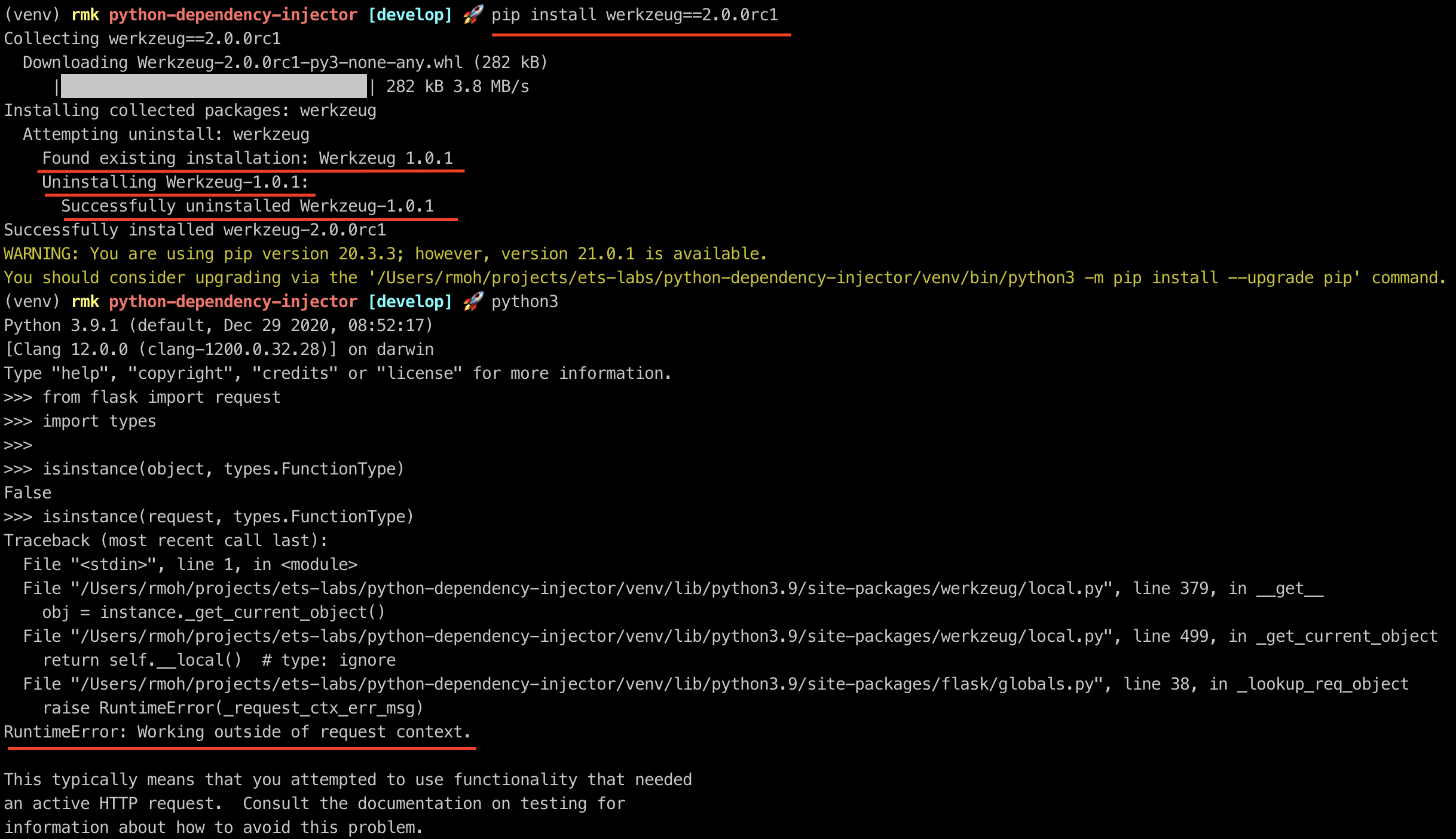Click the python3 command on the second prompt
Screen dimensions: 1456x839
525,302
